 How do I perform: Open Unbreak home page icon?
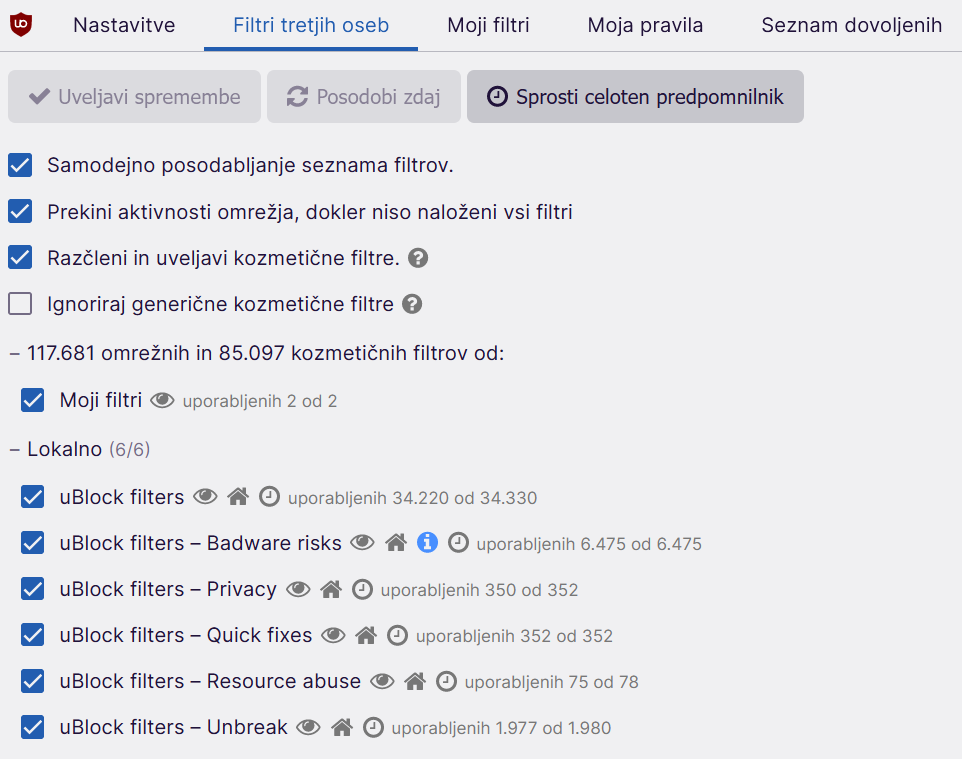click(342, 727)
